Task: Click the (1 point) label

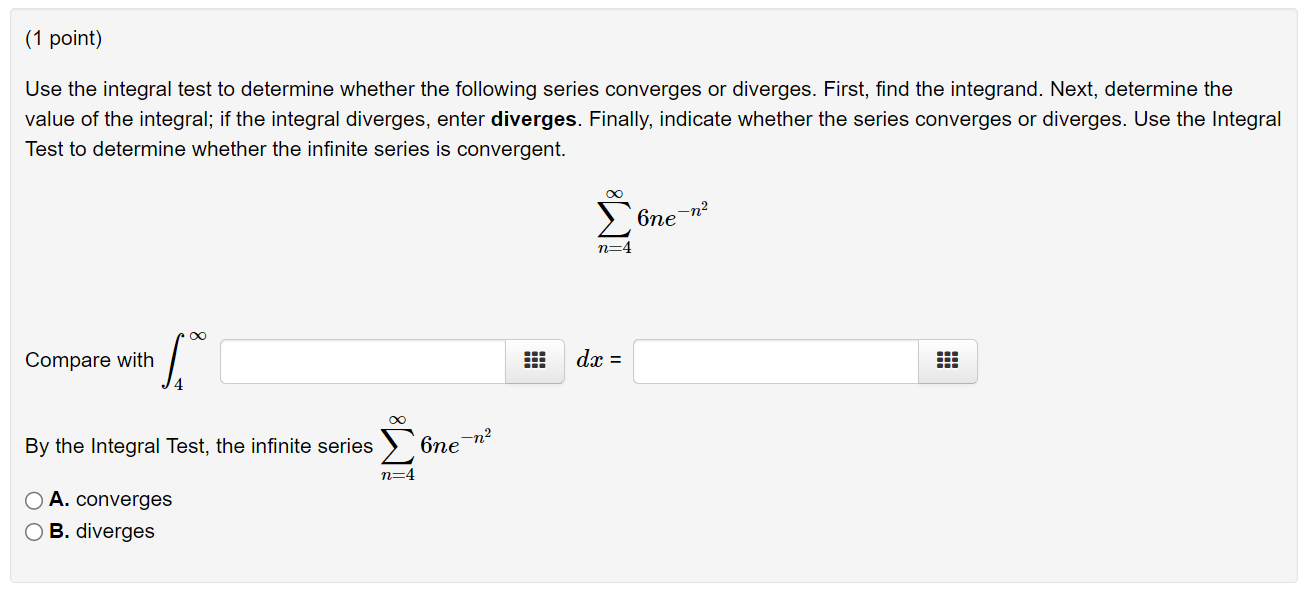Action: coord(62,37)
